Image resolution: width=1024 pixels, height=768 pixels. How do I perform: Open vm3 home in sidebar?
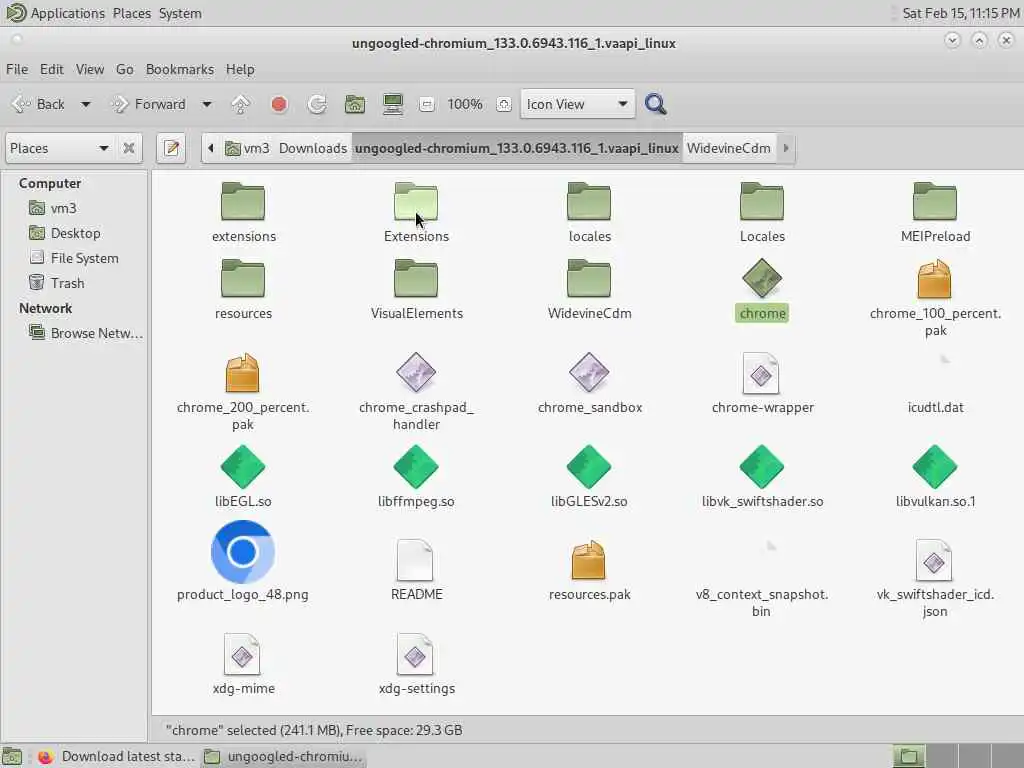coord(63,208)
